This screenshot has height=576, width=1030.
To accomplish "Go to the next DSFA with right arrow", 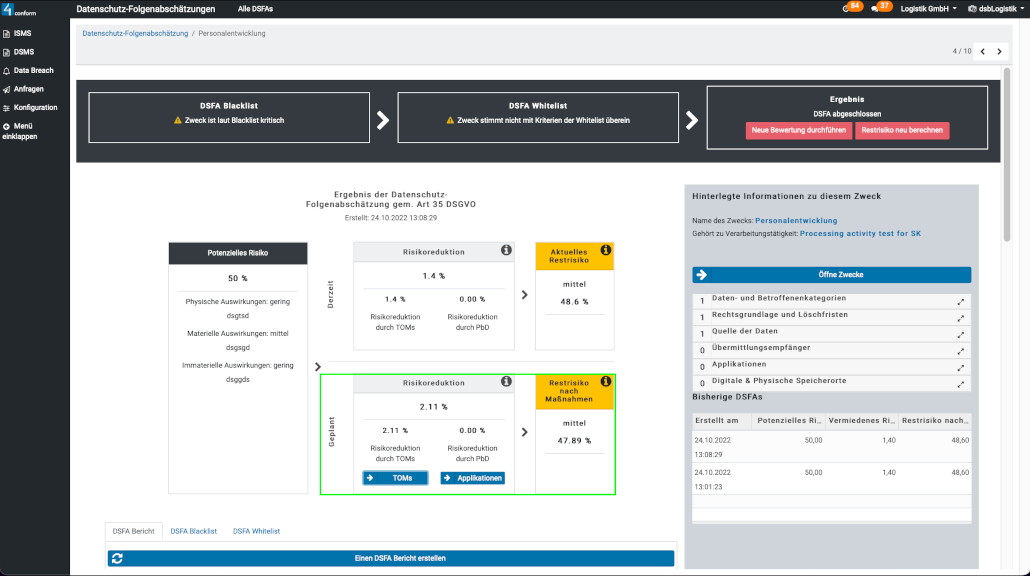I will [x=999, y=51].
